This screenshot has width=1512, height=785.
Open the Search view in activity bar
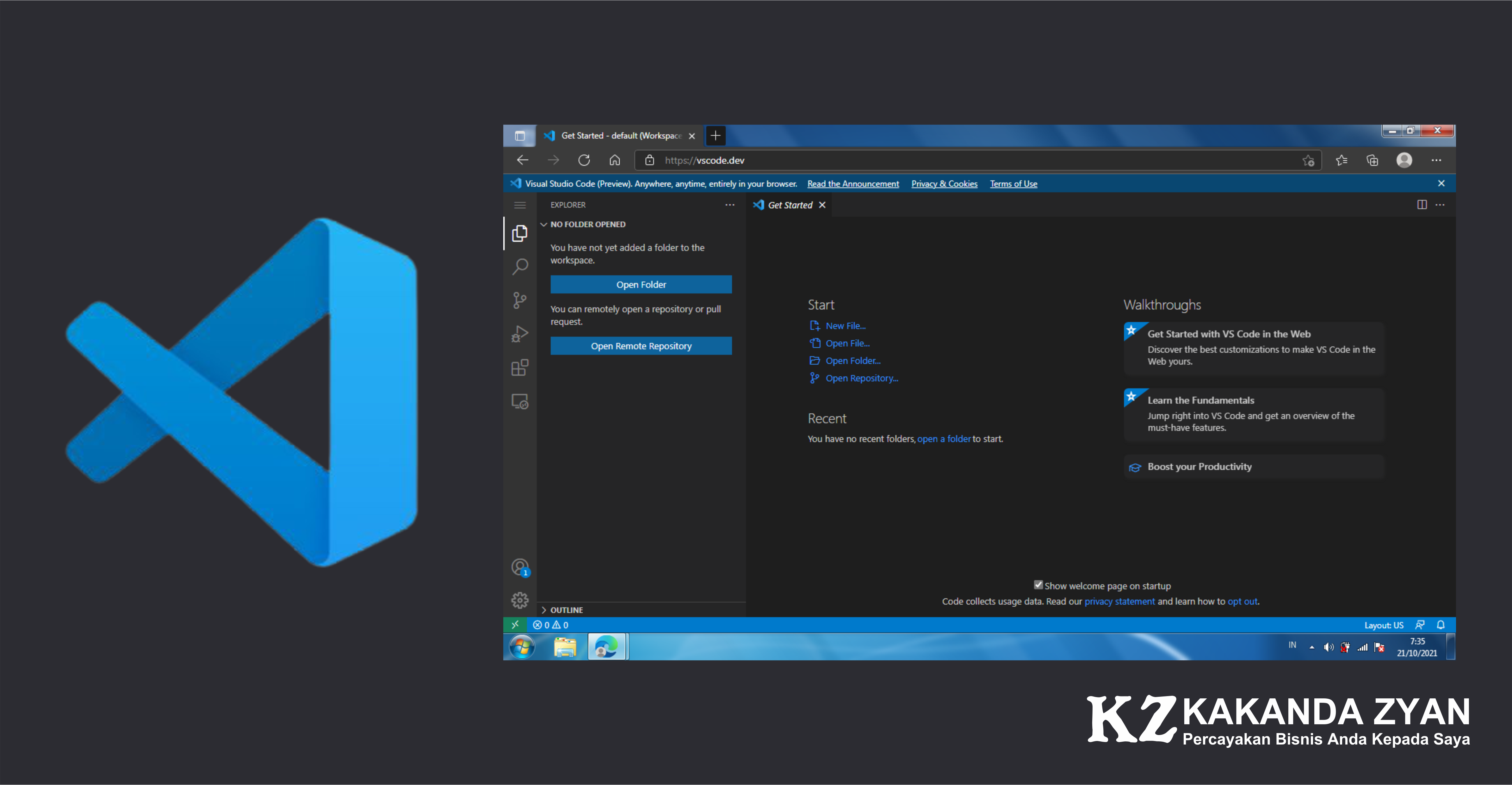click(519, 267)
